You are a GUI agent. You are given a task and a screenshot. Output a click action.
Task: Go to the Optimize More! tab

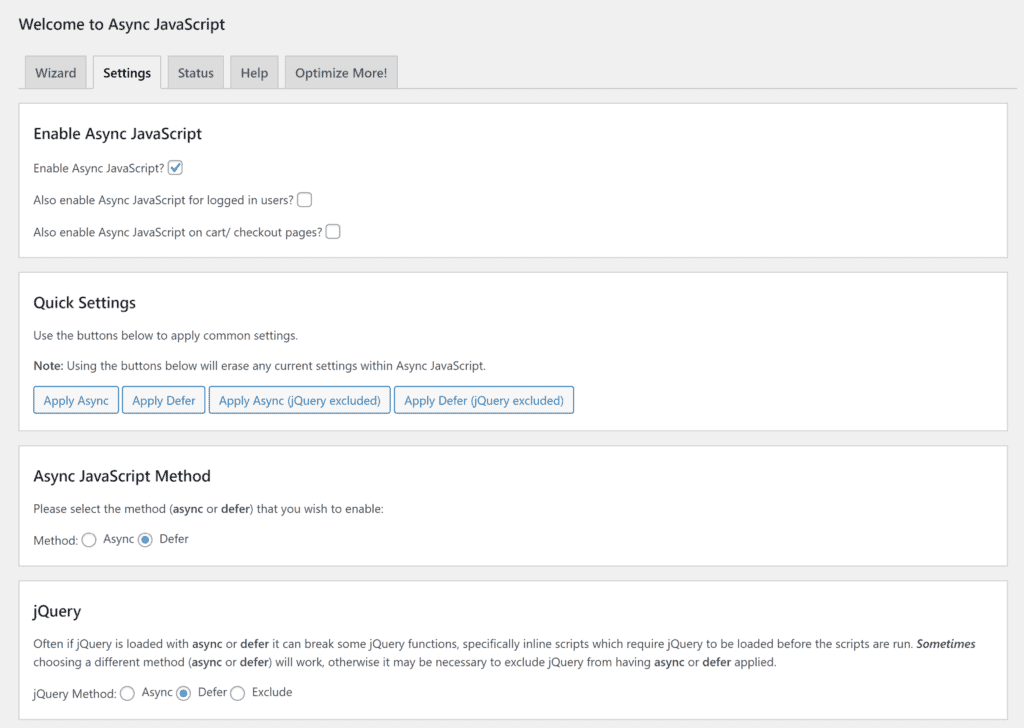pos(341,72)
